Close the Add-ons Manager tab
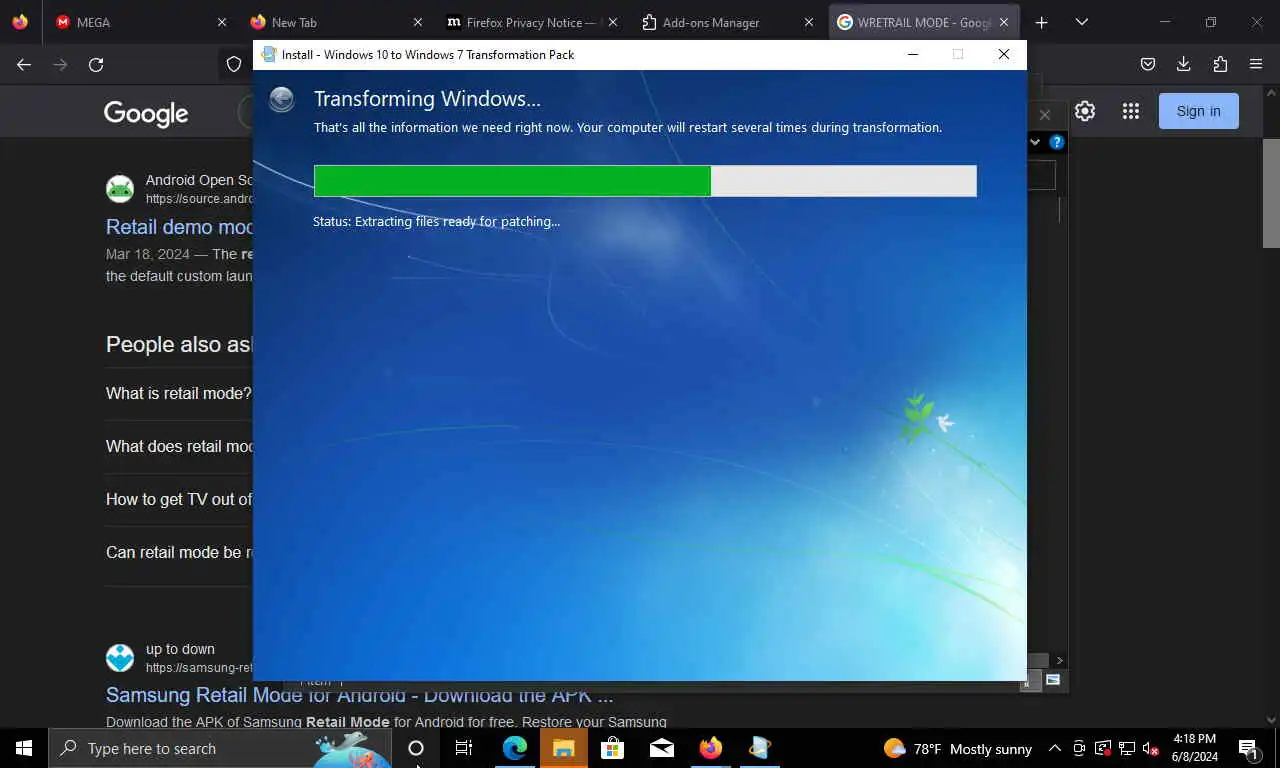The width and height of the screenshot is (1280, 768). coord(808,22)
